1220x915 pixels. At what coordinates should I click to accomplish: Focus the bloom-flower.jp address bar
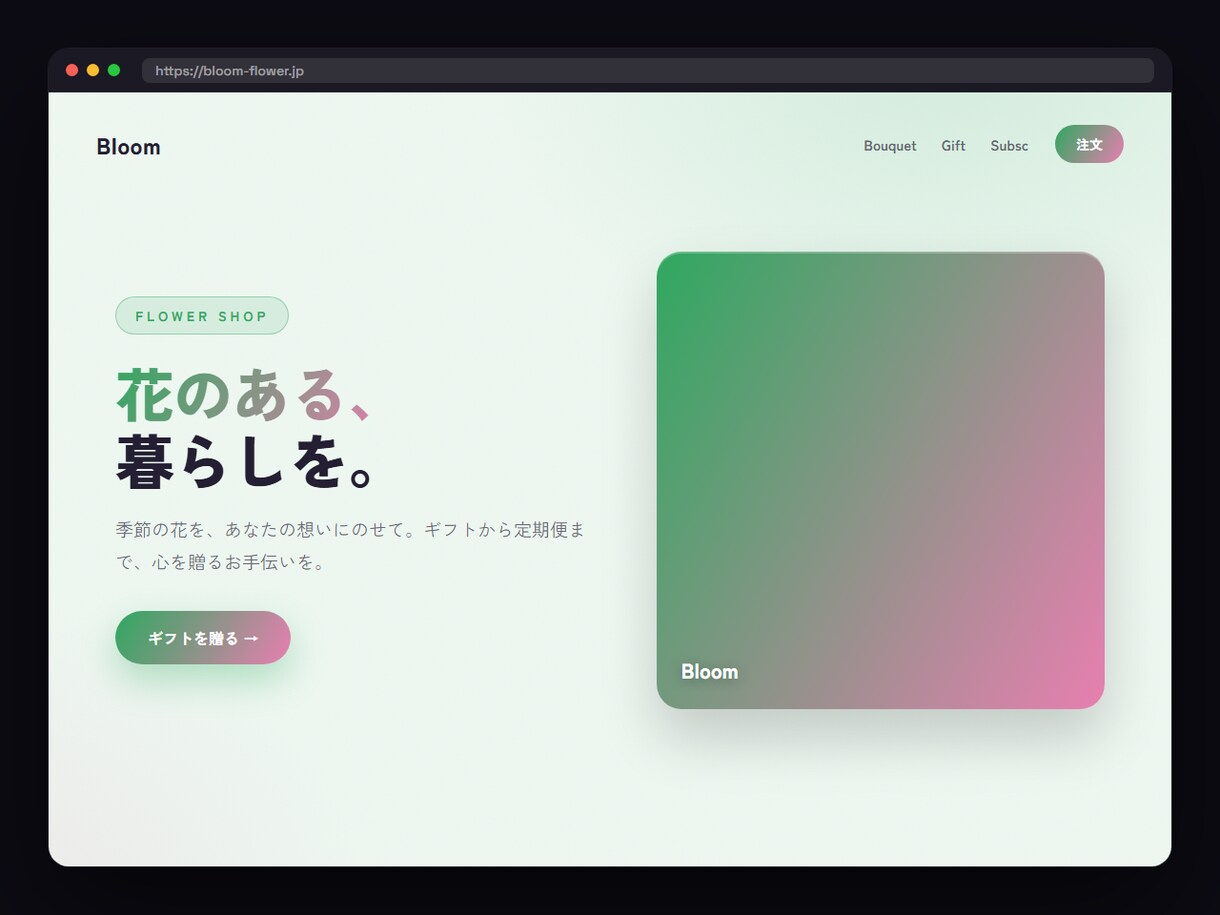pyautogui.click(x=648, y=71)
